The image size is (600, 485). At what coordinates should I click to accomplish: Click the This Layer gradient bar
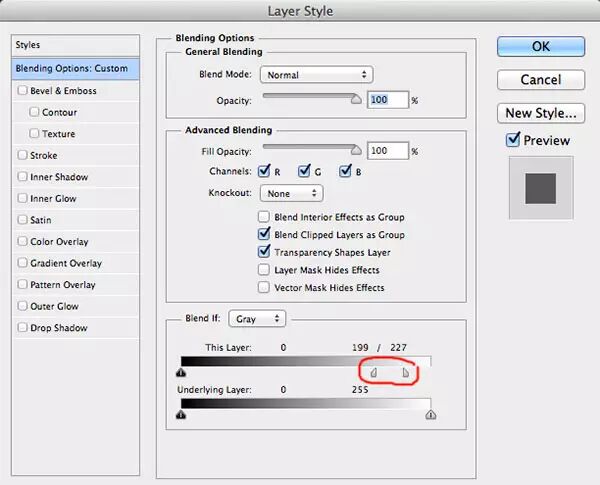306,361
